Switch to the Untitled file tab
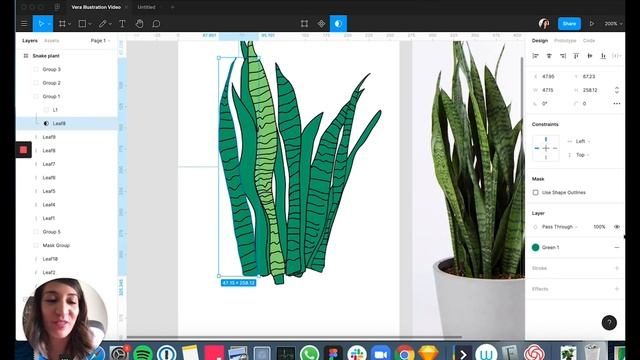This screenshot has height=360, width=640. click(146, 7)
